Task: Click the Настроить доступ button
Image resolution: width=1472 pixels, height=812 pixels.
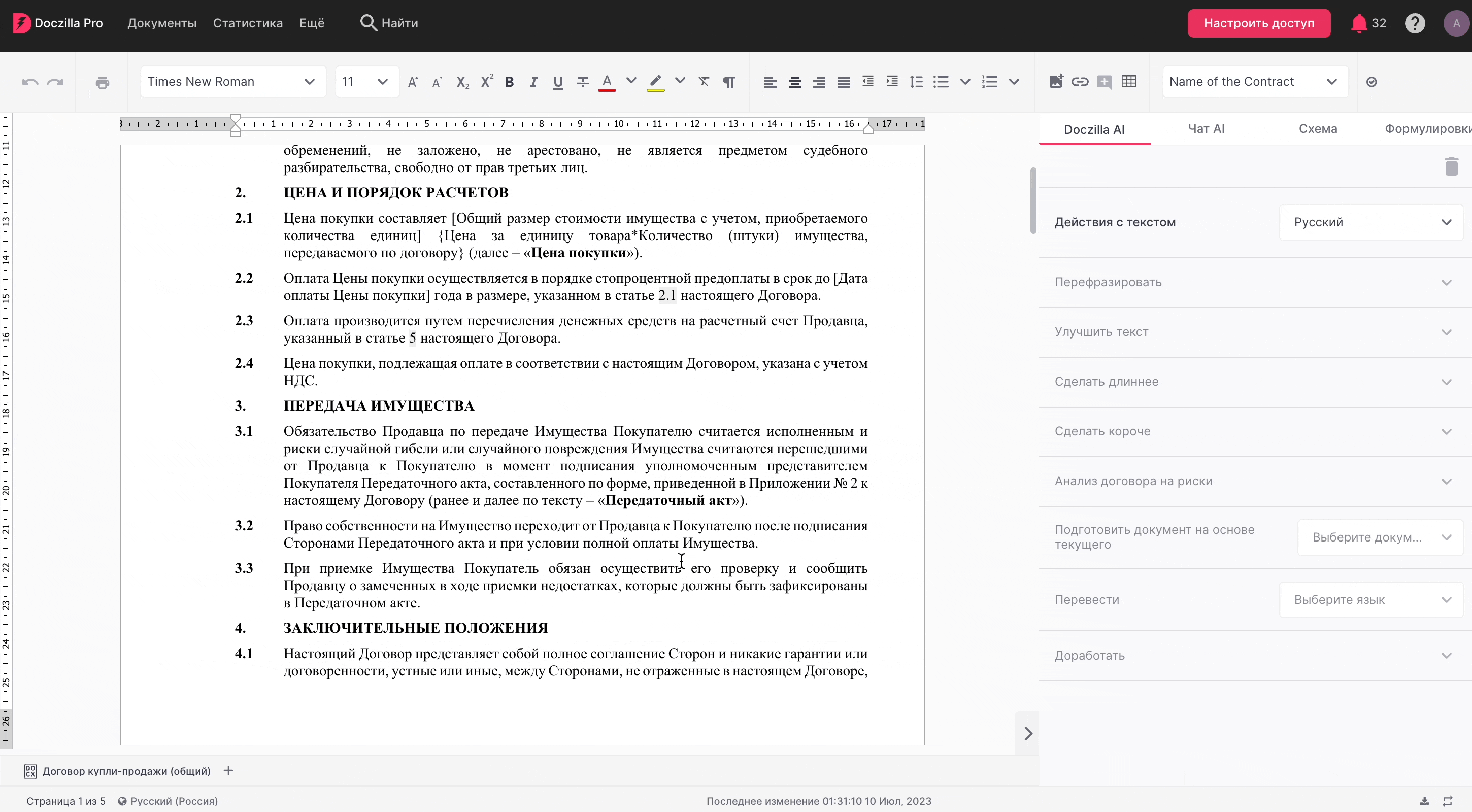Action: pos(1259,23)
